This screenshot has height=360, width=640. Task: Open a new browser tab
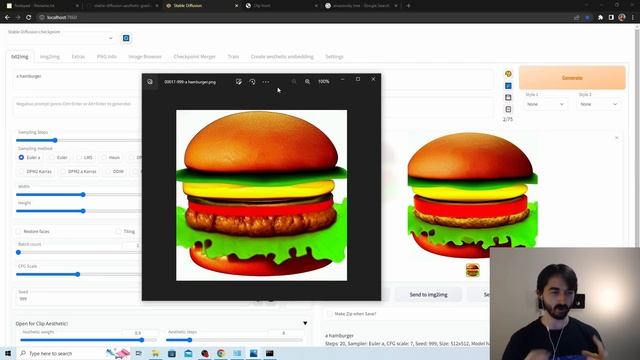click(409, 6)
